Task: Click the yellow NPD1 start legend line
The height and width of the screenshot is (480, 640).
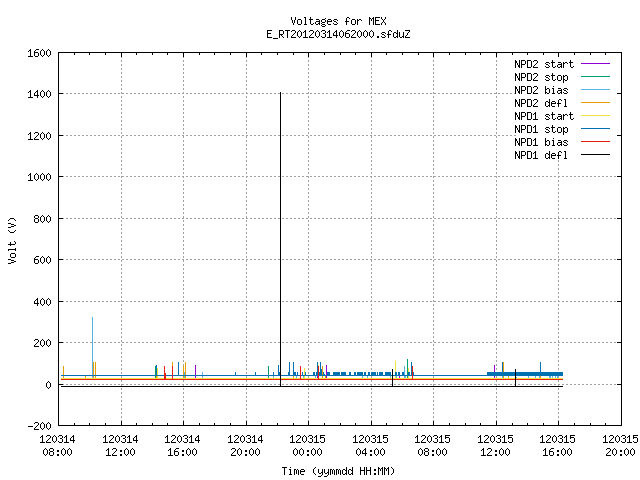Action: tap(596, 116)
